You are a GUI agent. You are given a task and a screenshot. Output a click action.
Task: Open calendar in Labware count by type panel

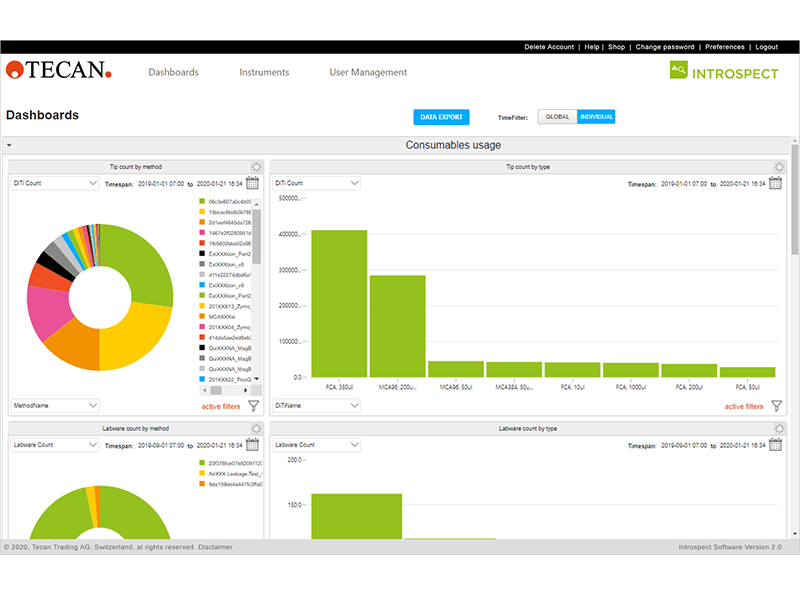[x=776, y=444]
